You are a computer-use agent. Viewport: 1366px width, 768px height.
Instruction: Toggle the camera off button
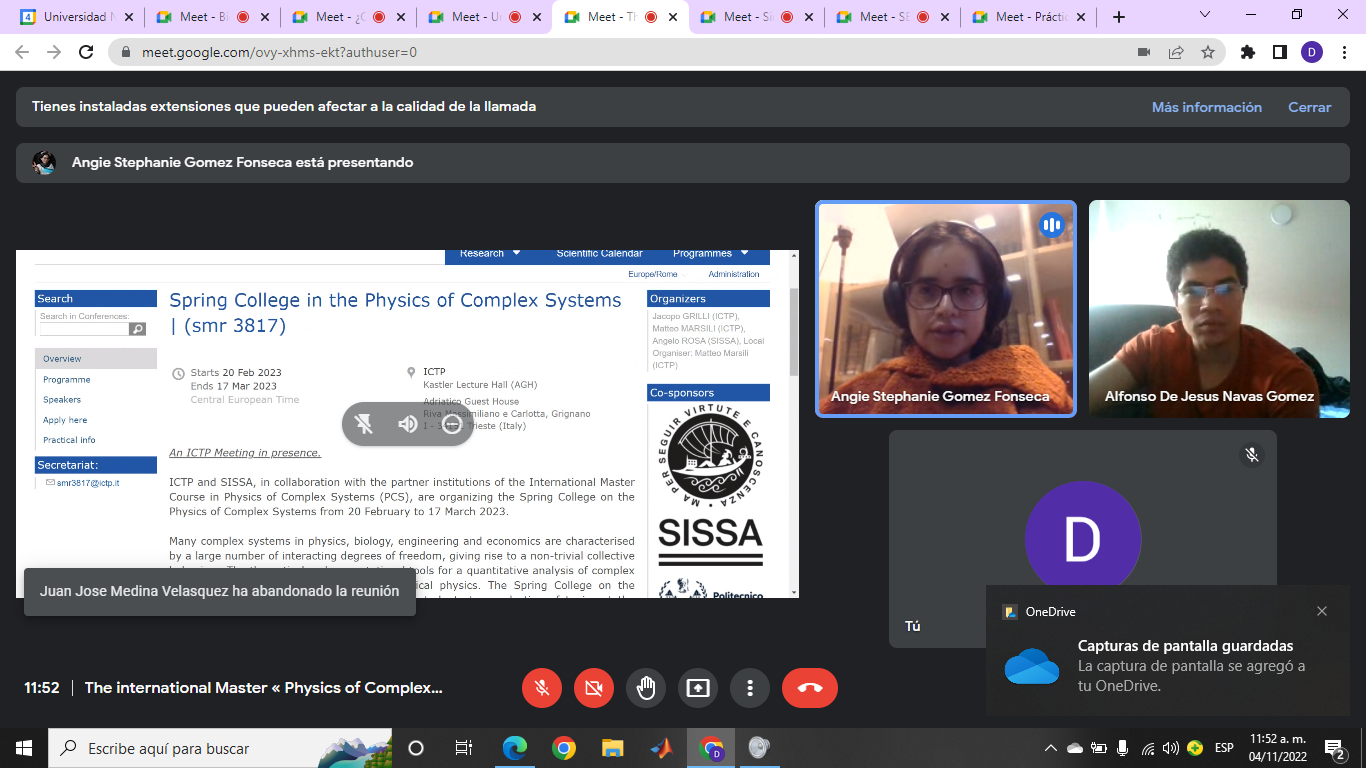[594, 688]
